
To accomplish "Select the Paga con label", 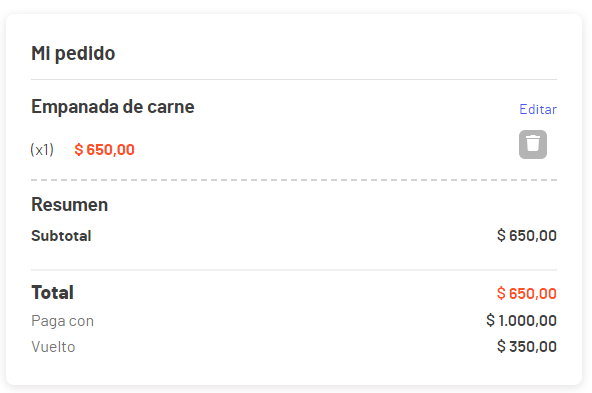I will coord(63,321).
